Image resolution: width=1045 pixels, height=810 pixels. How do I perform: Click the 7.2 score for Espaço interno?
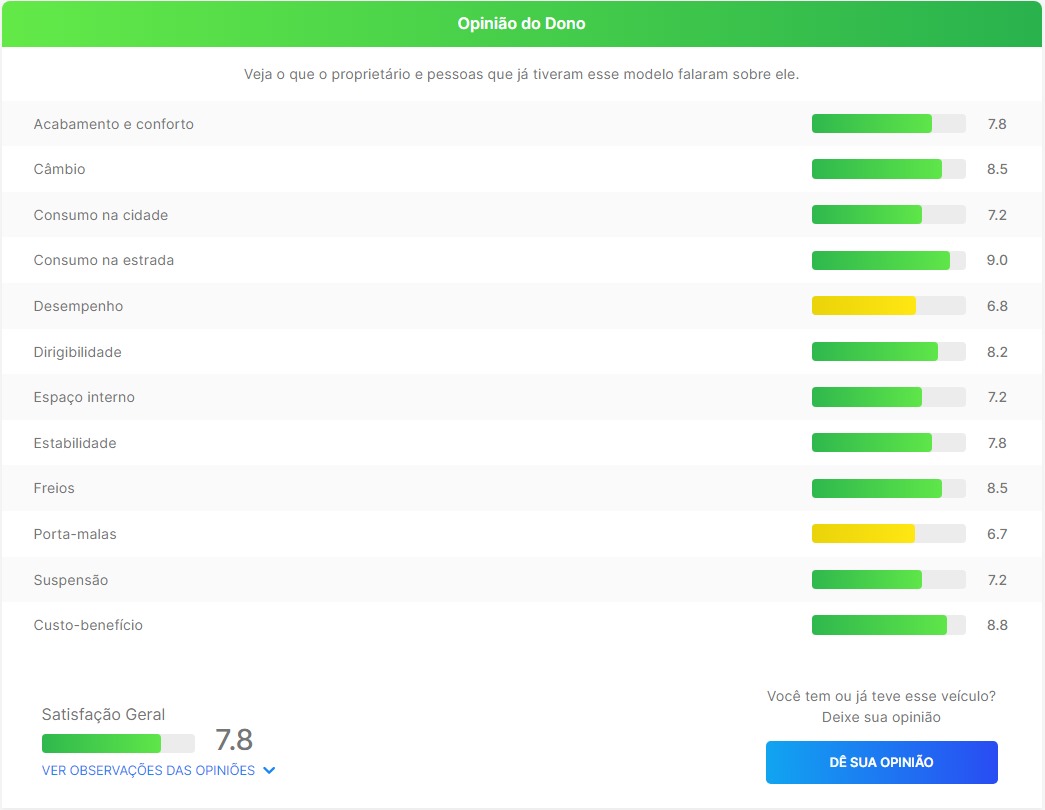[997, 397]
